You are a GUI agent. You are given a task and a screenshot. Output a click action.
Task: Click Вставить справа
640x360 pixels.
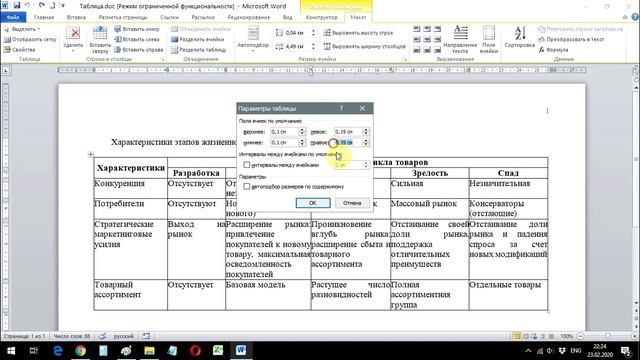pos(139,50)
